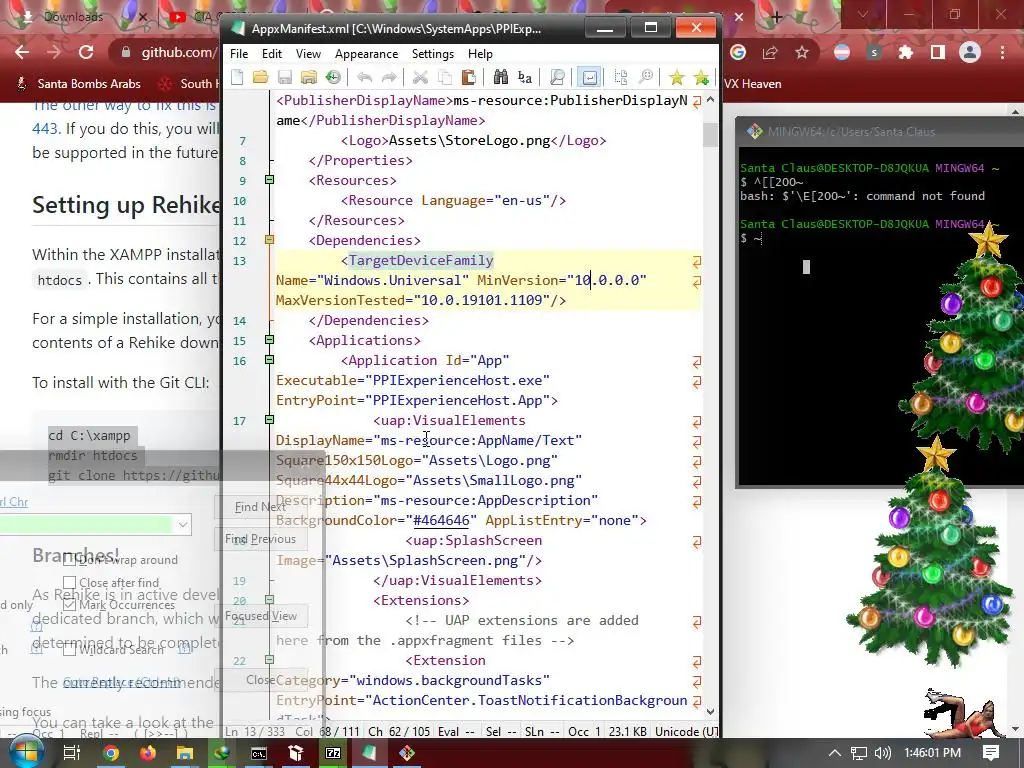Click the Windows Start orb
Screen dimensions: 1024x768
[26, 753]
